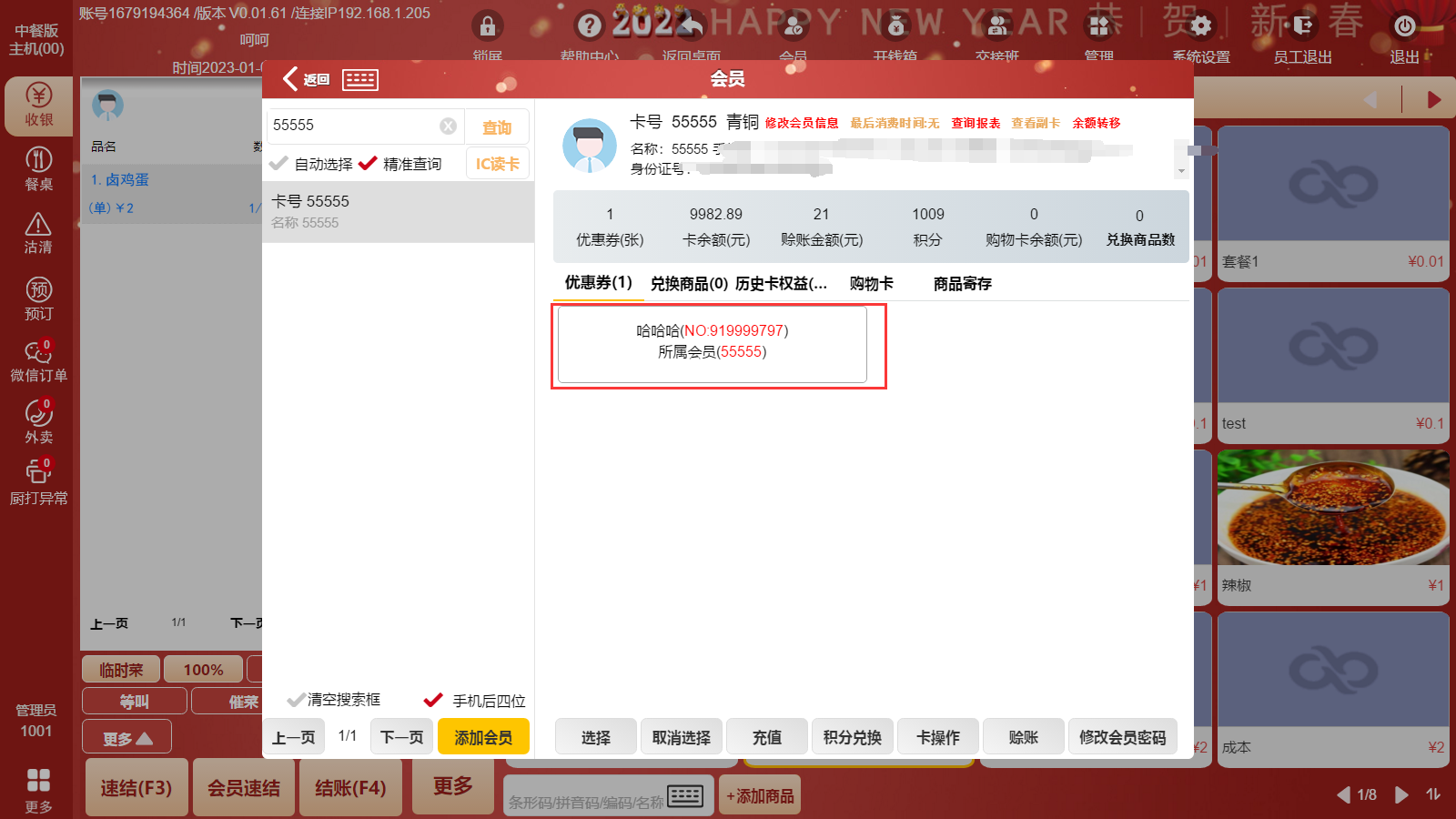Go to previous product page arrow
The height and width of the screenshot is (819, 1456).
pos(1343,794)
